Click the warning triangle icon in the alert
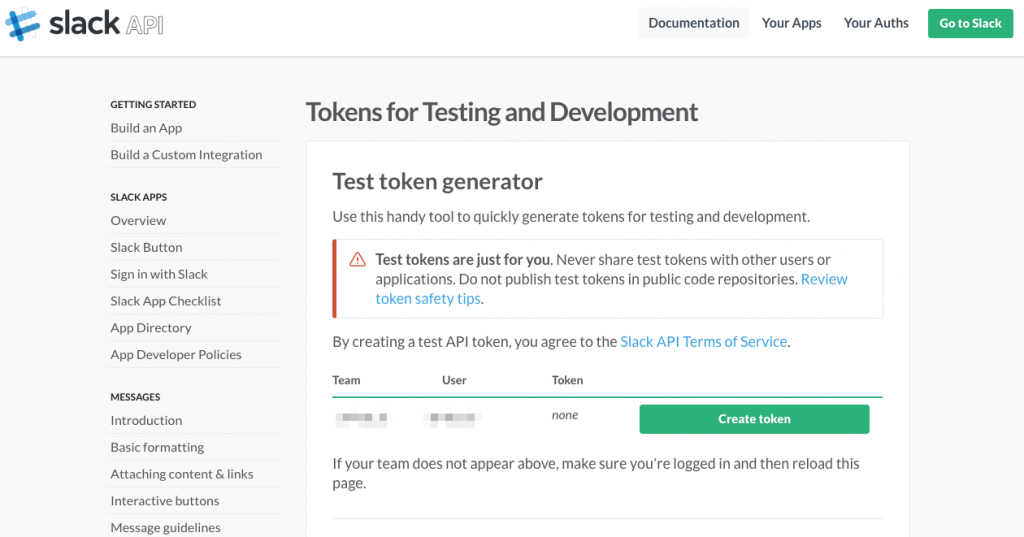 (357, 259)
